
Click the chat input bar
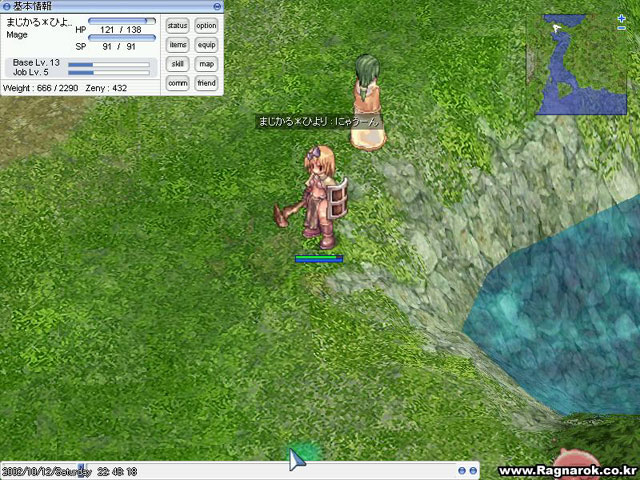click(x=239, y=471)
